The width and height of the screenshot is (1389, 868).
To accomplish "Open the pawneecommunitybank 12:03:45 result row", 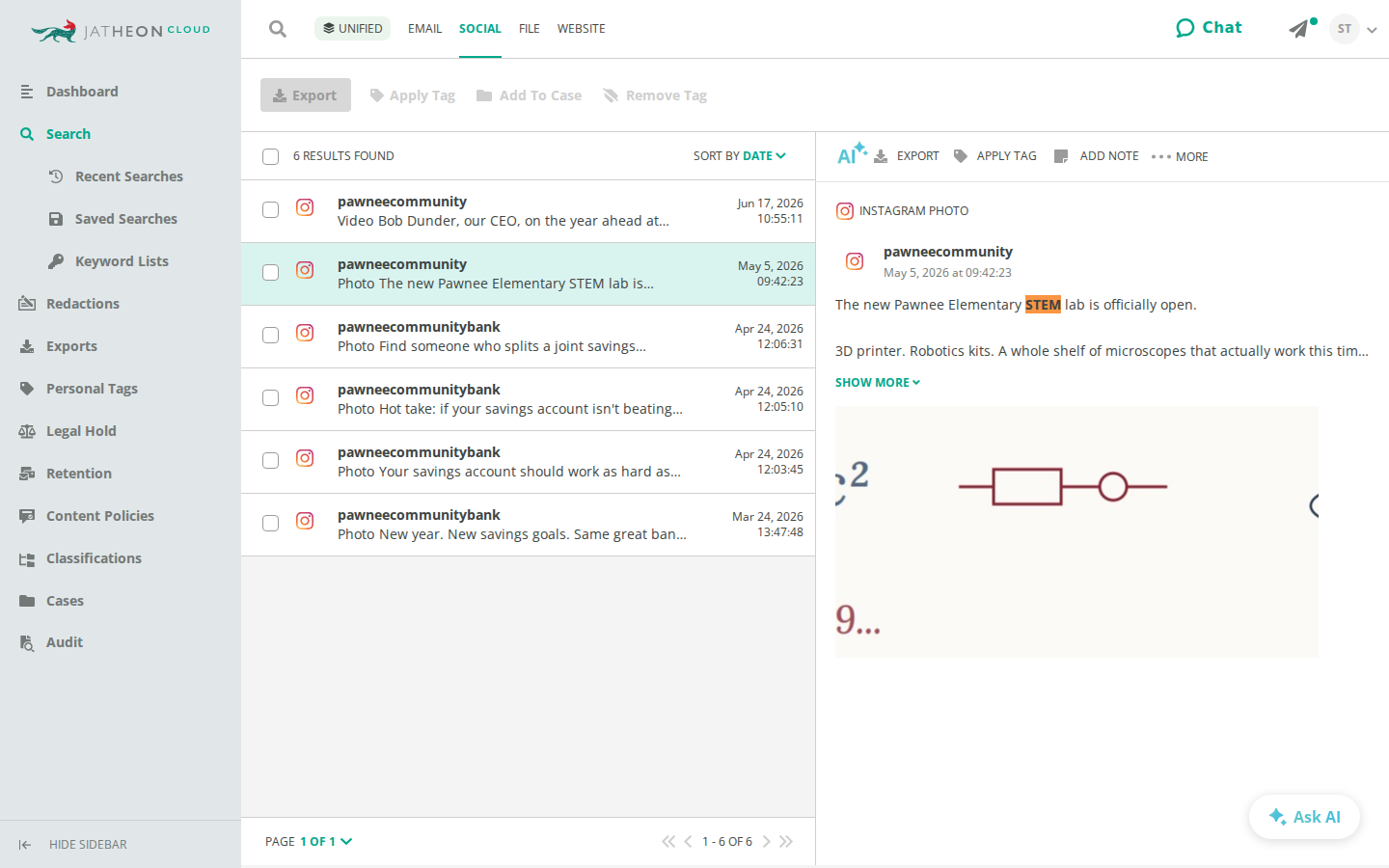I will (x=529, y=462).
